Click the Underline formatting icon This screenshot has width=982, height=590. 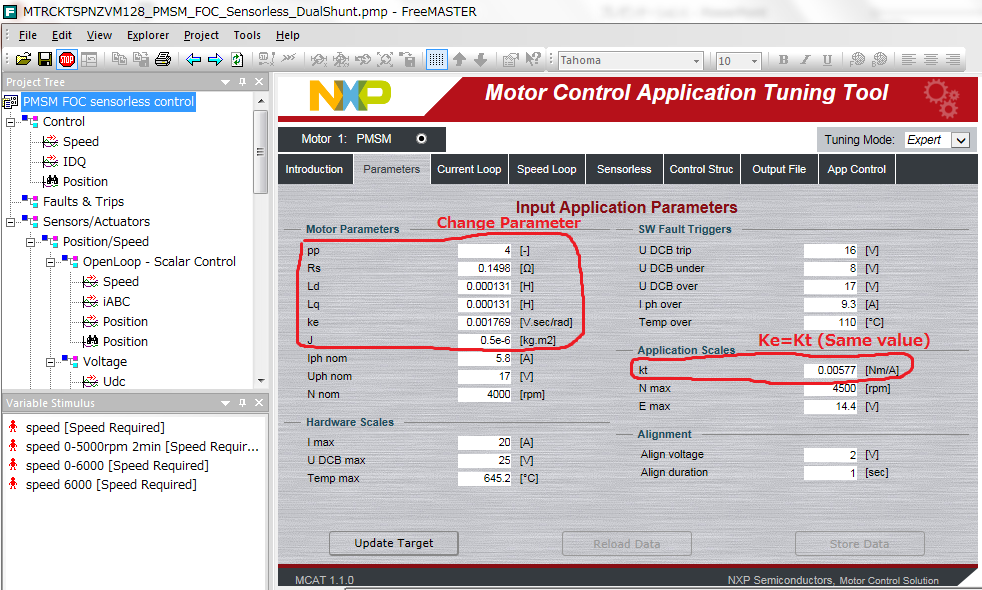pyautogui.click(x=827, y=60)
